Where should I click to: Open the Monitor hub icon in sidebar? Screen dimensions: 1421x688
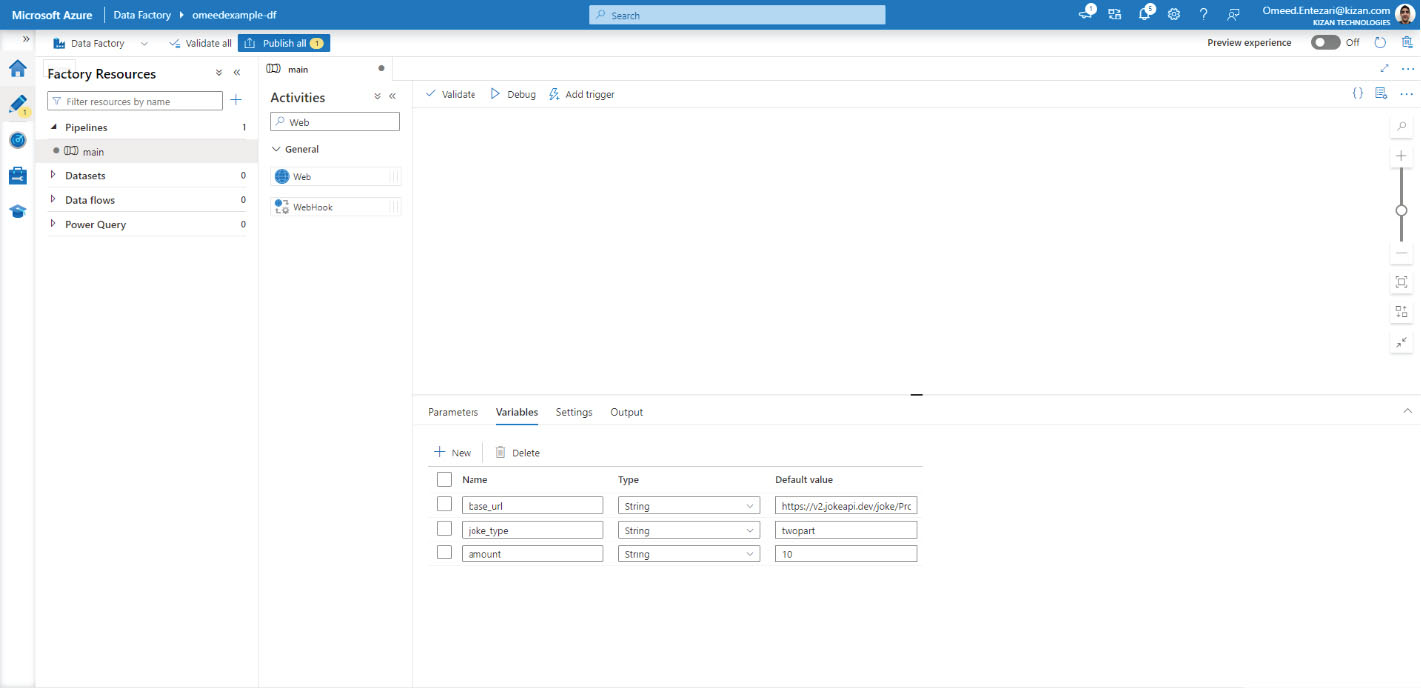(x=17, y=140)
